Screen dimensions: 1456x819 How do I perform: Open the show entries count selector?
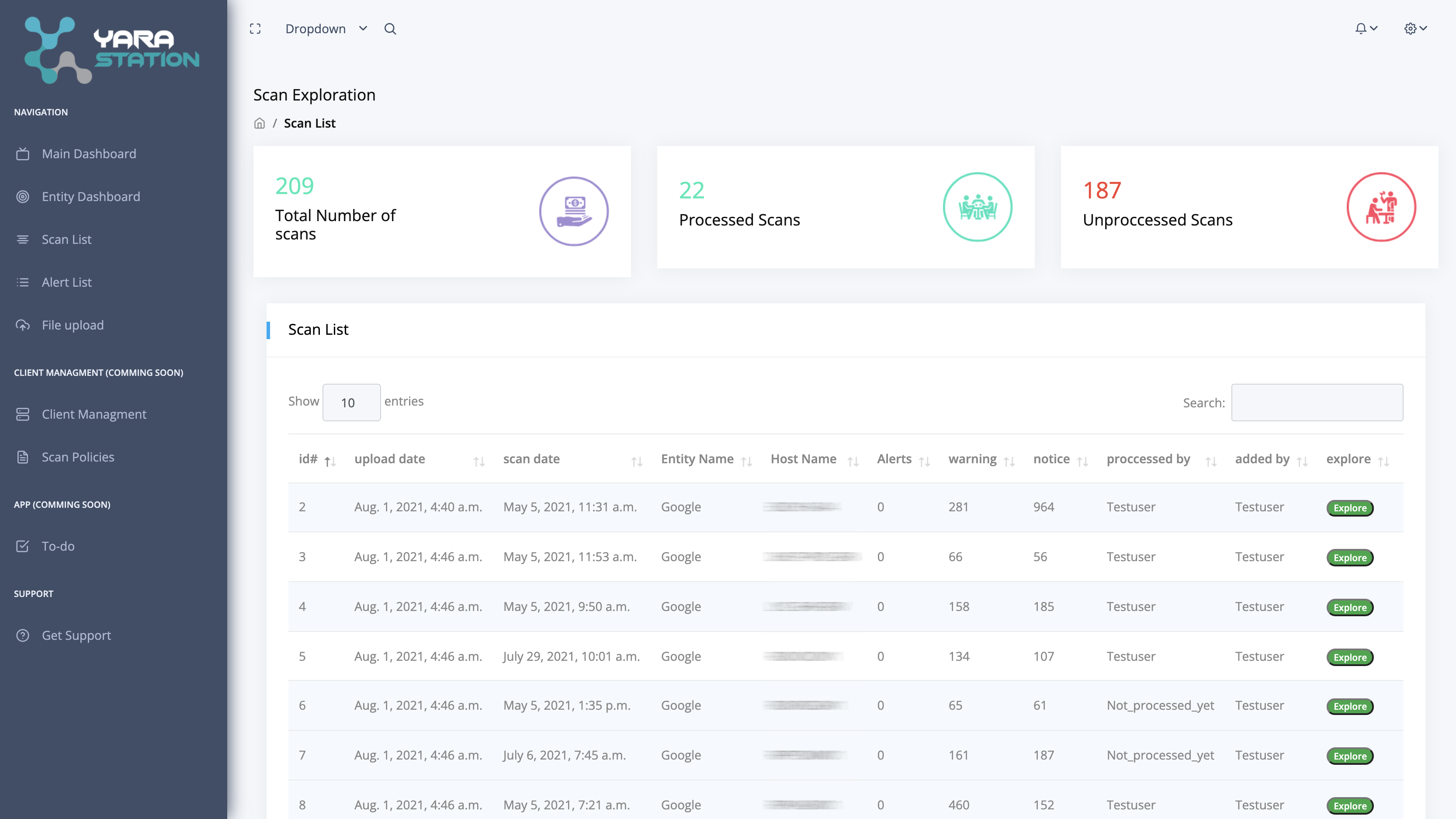click(351, 403)
